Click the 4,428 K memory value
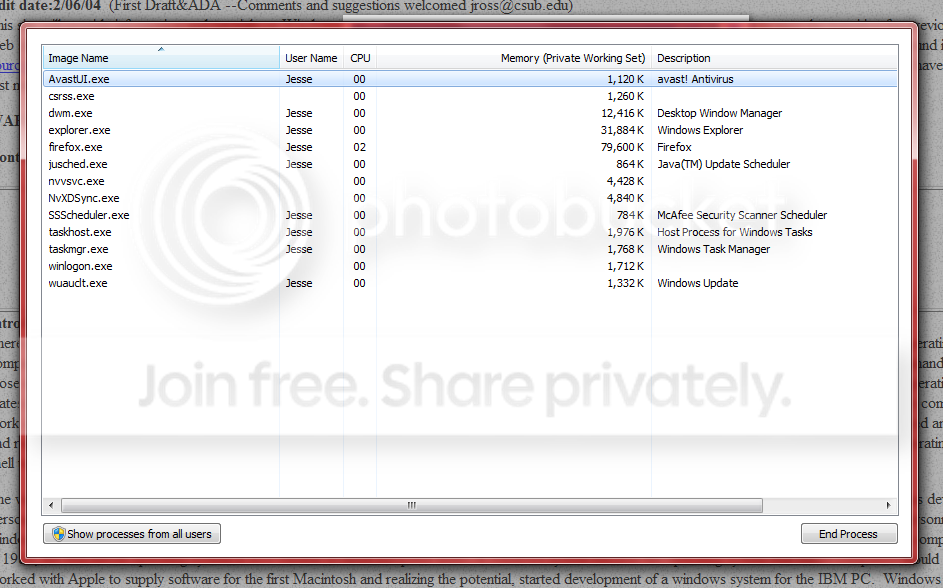 click(625, 181)
